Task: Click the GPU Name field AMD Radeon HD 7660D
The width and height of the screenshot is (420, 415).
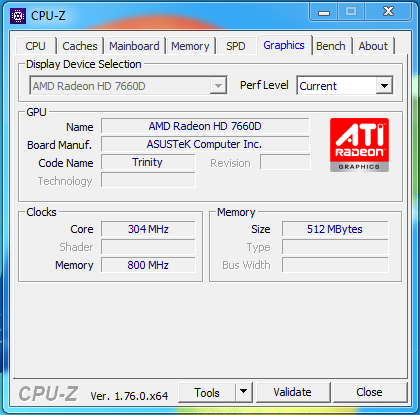Action: [205, 126]
